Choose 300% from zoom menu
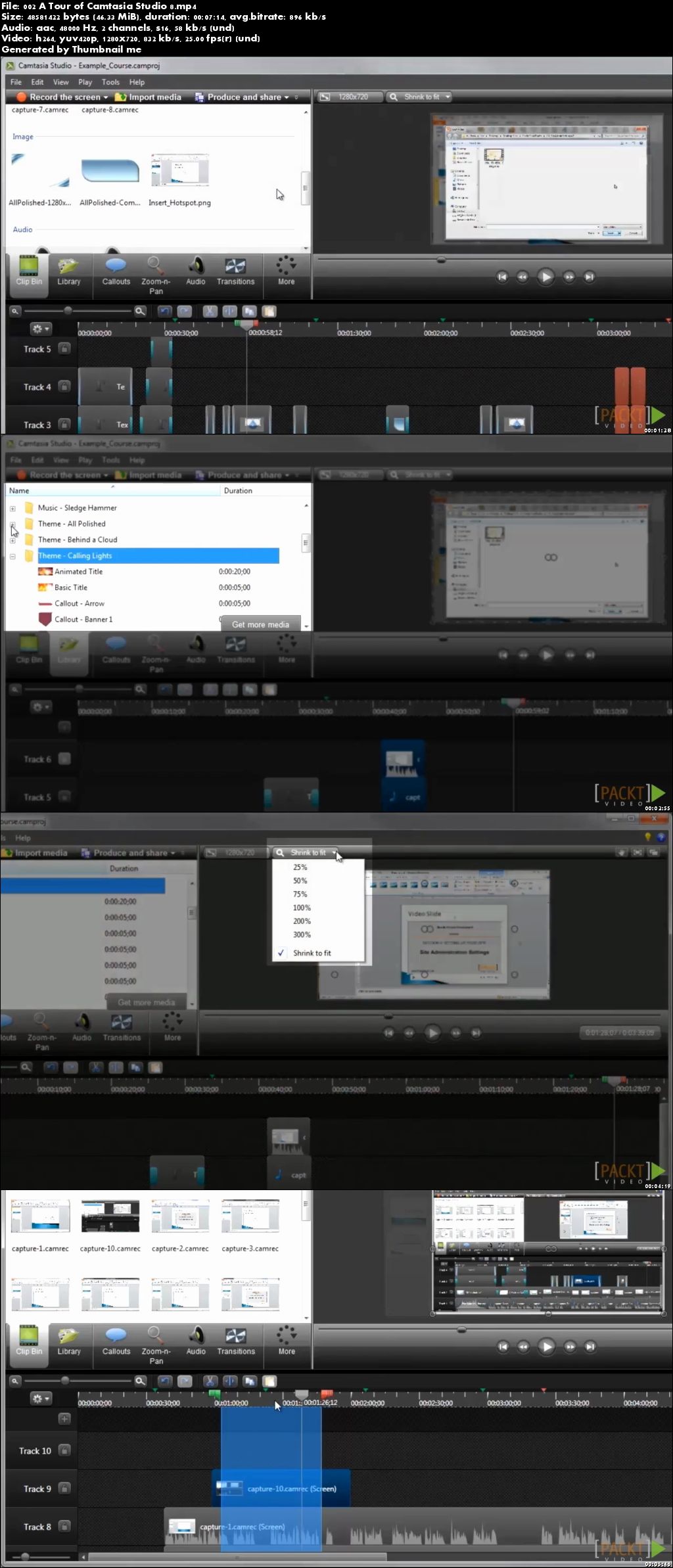673x1568 pixels. click(302, 934)
